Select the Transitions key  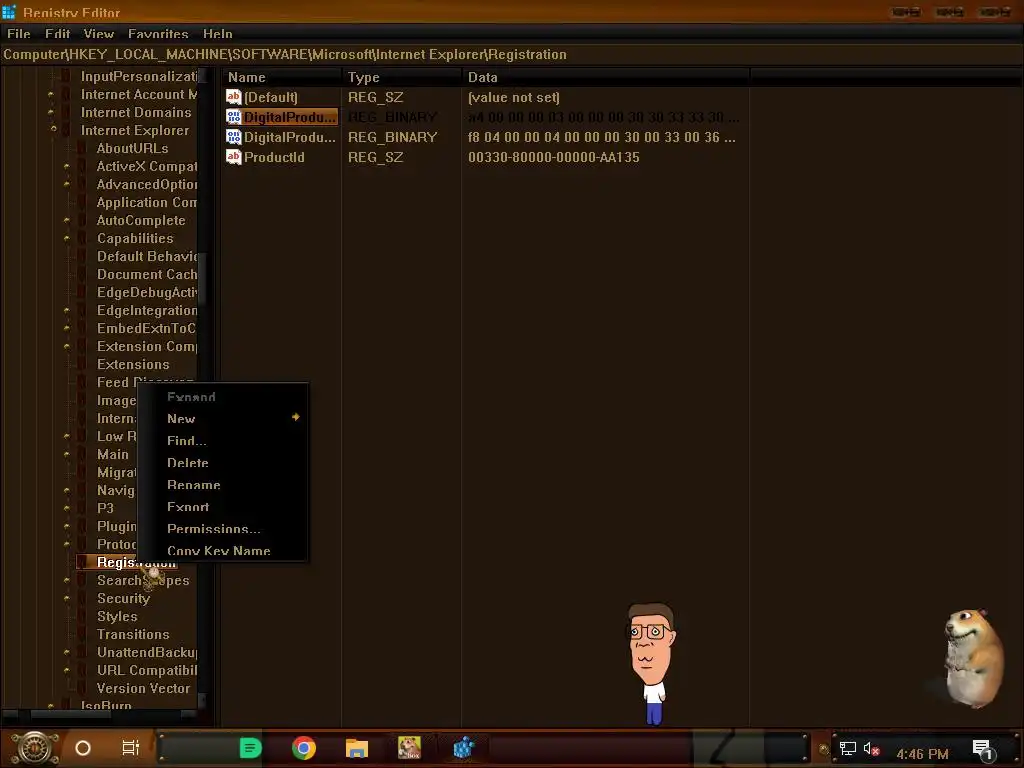click(x=133, y=634)
